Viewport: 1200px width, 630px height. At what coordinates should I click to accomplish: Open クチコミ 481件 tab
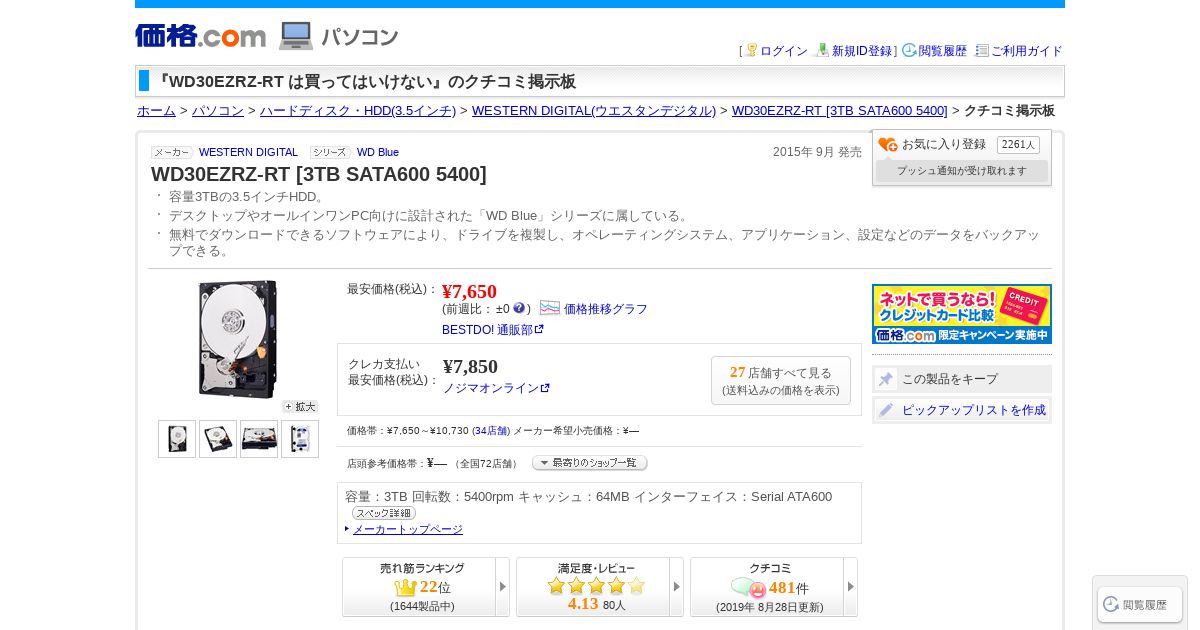[x=767, y=587]
